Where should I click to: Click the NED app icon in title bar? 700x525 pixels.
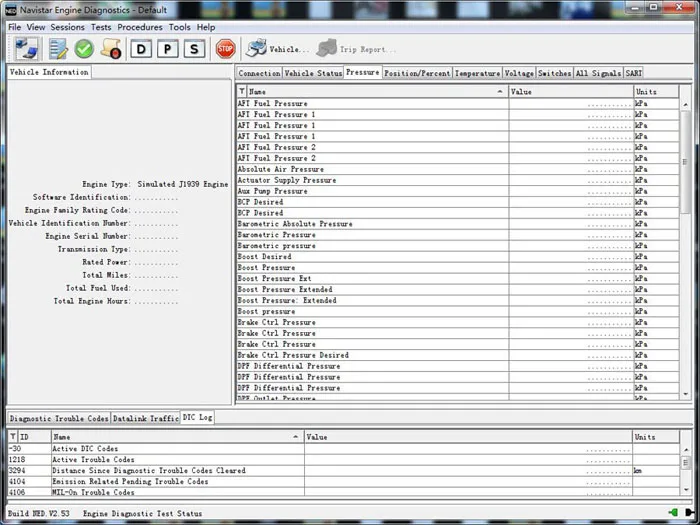11,10
